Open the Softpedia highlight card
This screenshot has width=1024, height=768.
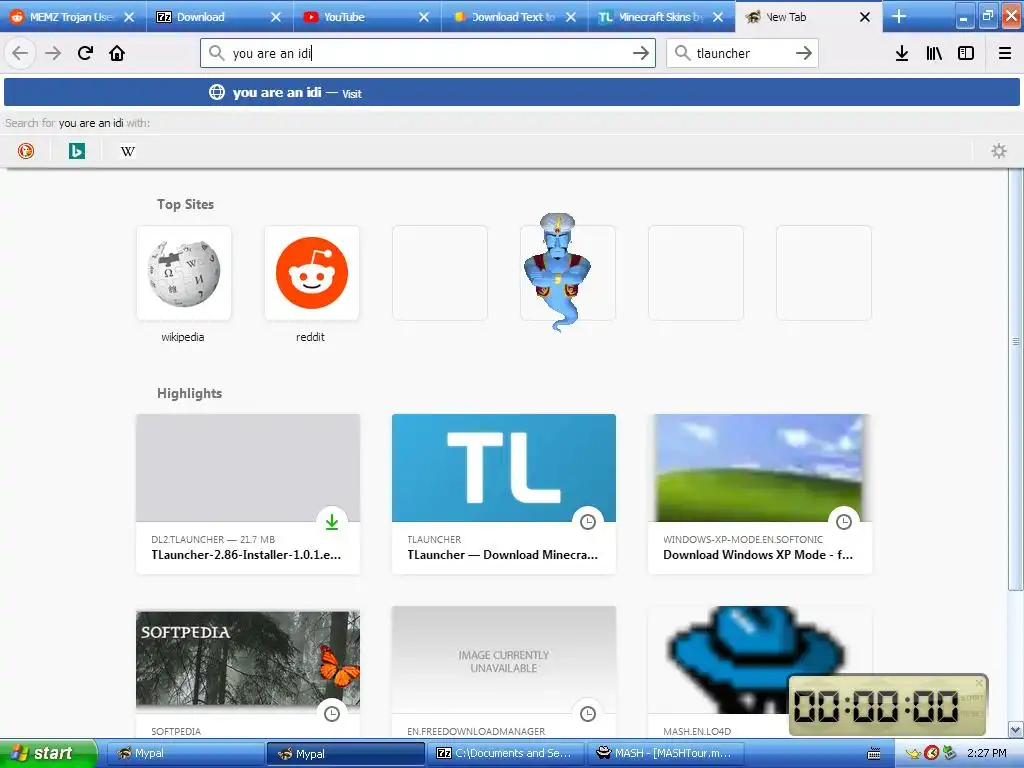pyautogui.click(x=248, y=673)
